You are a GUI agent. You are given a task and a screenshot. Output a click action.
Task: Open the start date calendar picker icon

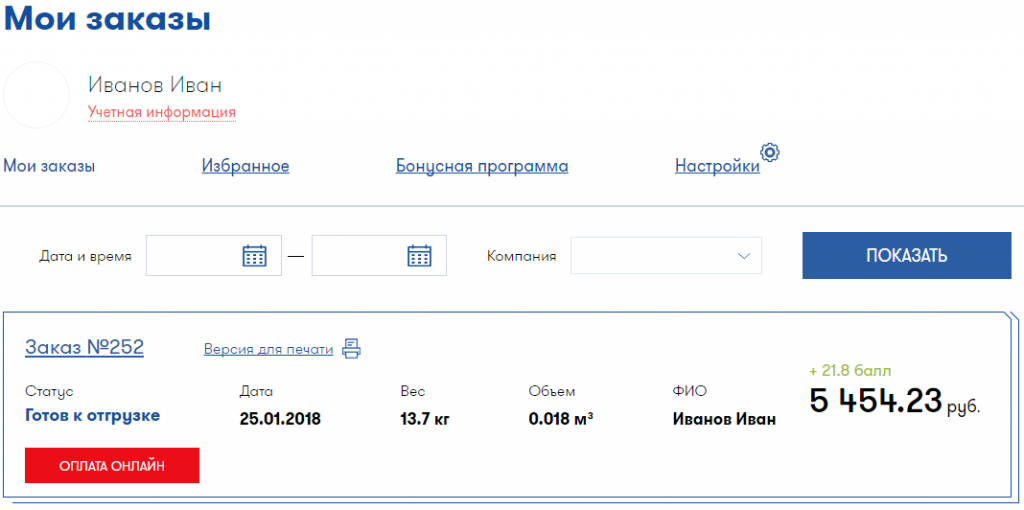255,256
